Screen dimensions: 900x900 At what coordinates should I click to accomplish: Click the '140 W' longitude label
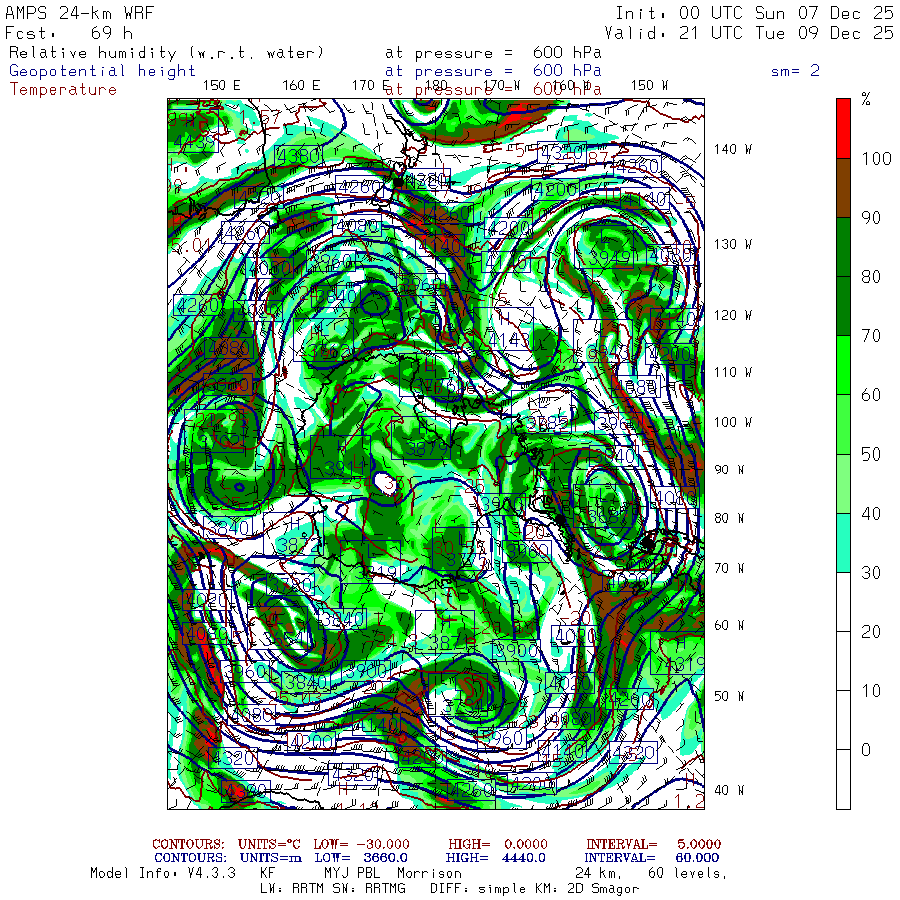732,149
